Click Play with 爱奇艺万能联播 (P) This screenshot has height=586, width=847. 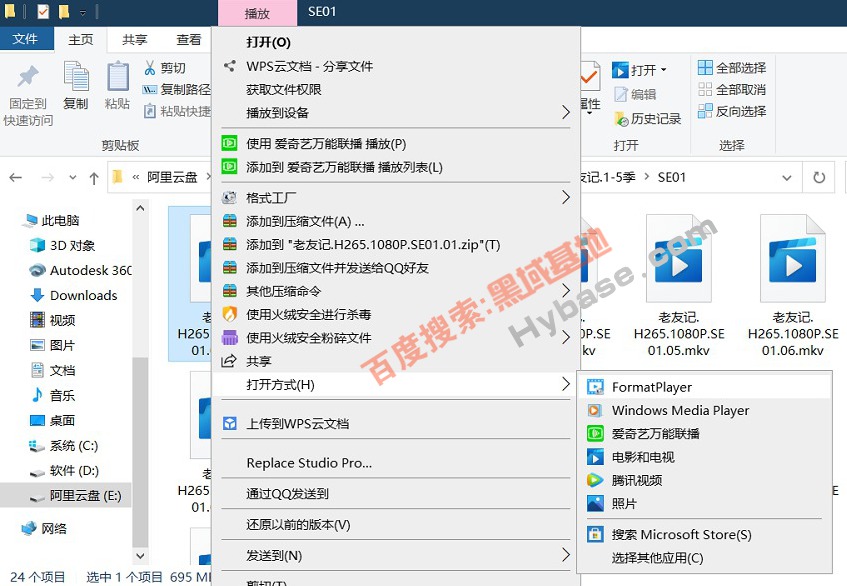[395, 144]
